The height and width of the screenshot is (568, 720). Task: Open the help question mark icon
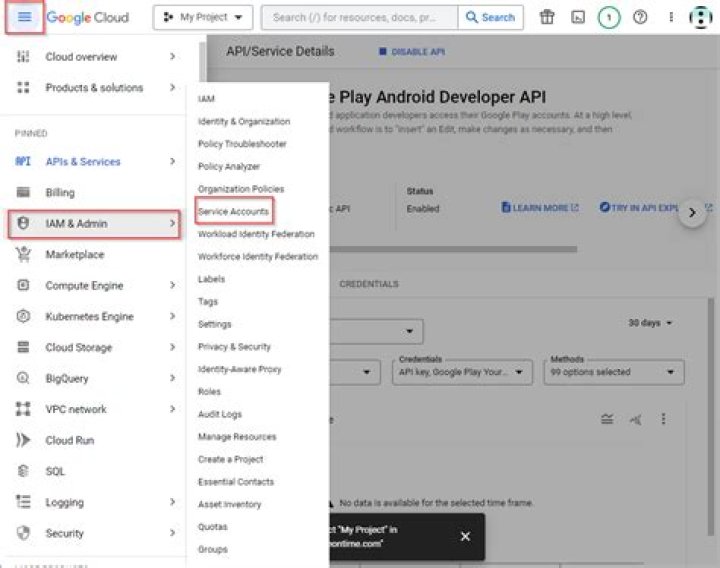point(640,17)
